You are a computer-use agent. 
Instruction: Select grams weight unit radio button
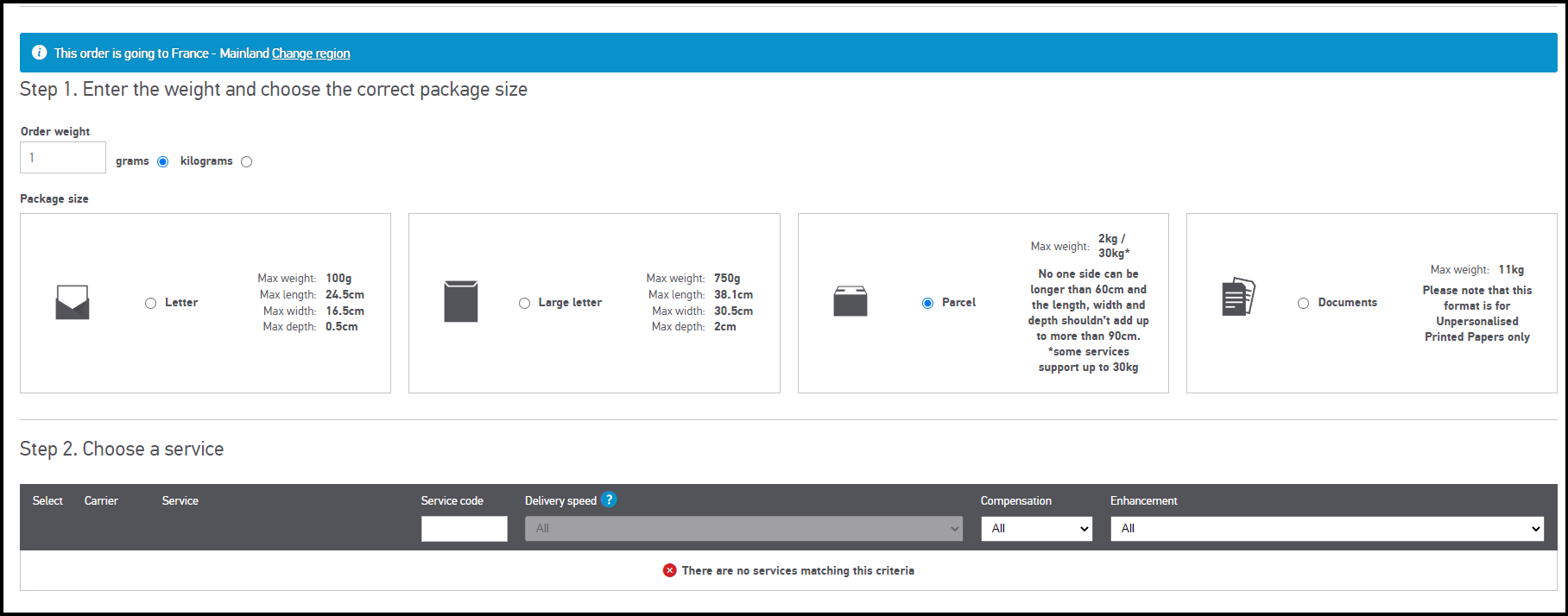click(162, 161)
